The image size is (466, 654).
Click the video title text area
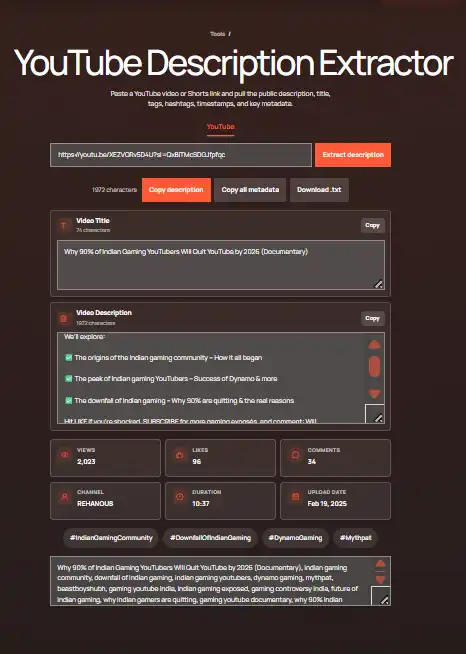click(x=221, y=265)
